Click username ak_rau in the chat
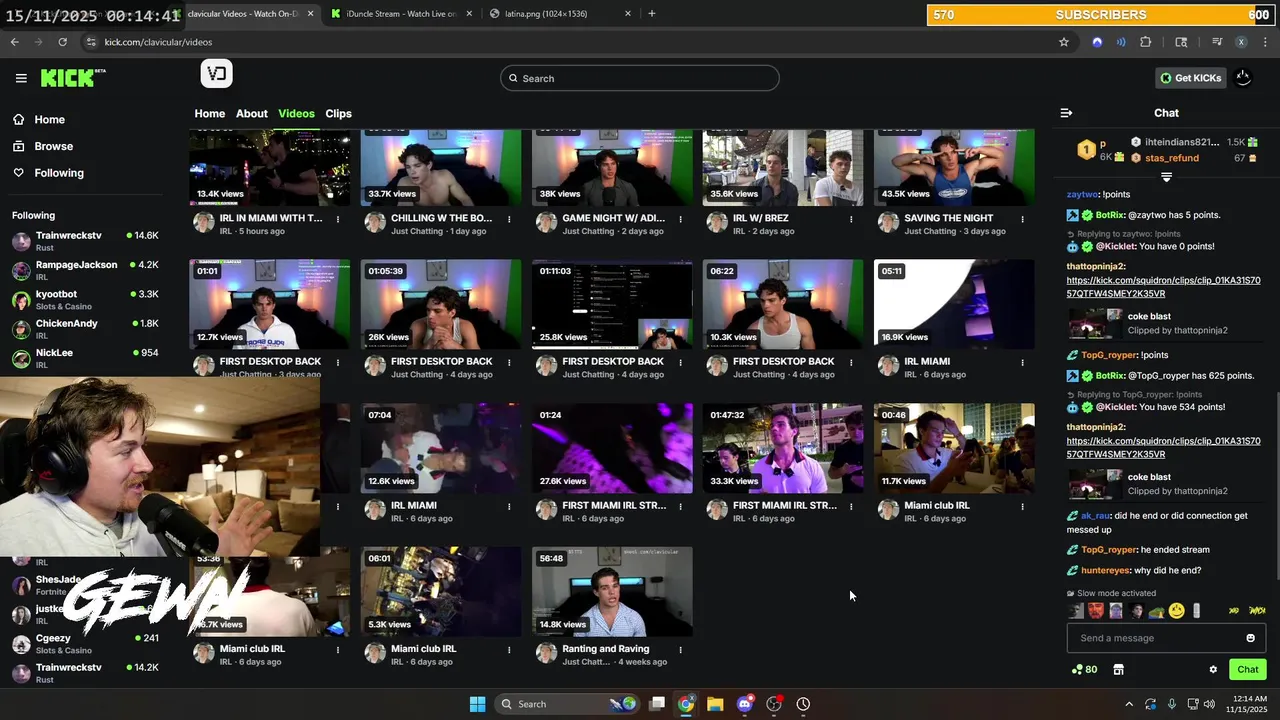The image size is (1280, 720). tap(1095, 516)
